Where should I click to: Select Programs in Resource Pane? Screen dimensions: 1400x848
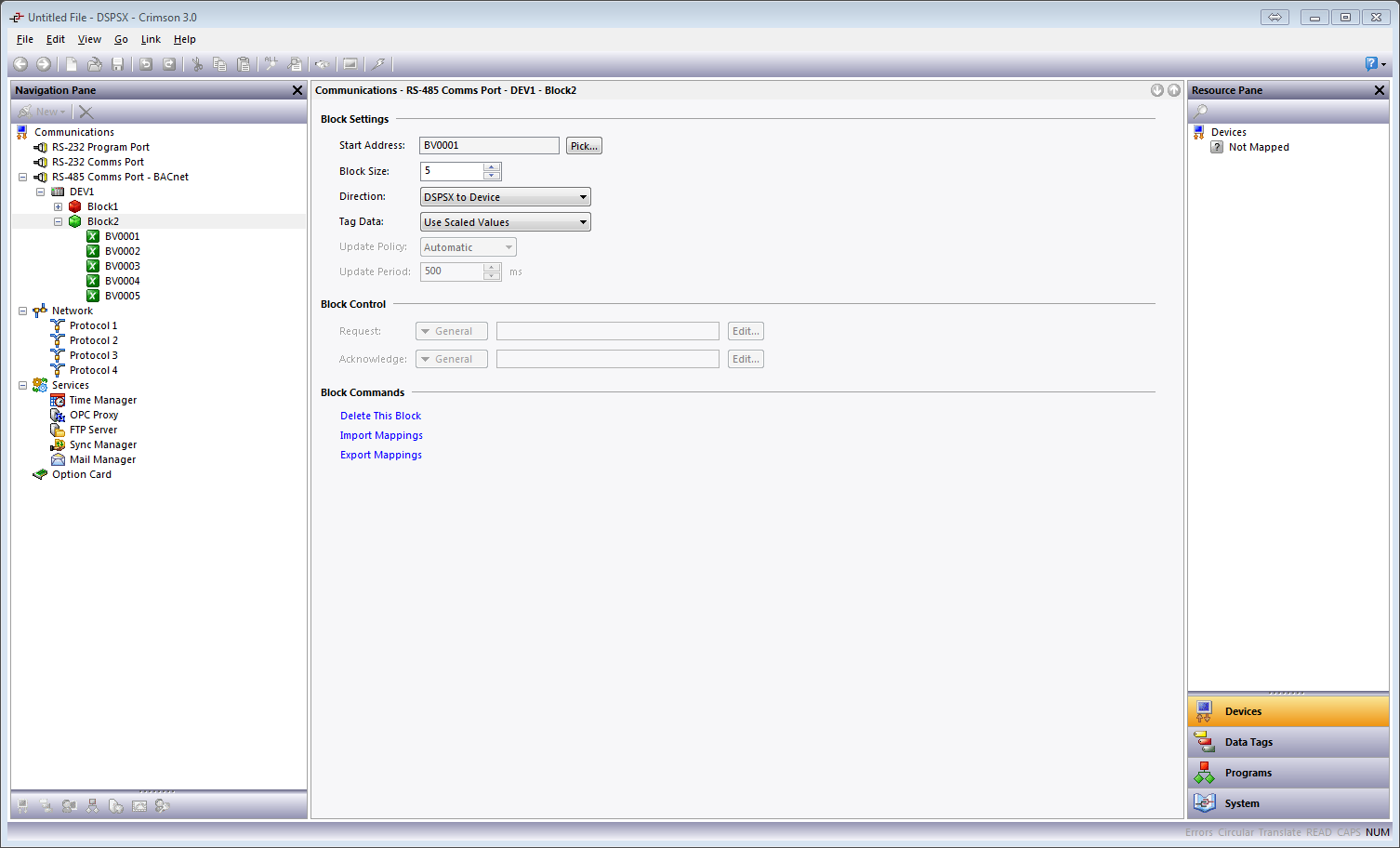[x=1288, y=773]
